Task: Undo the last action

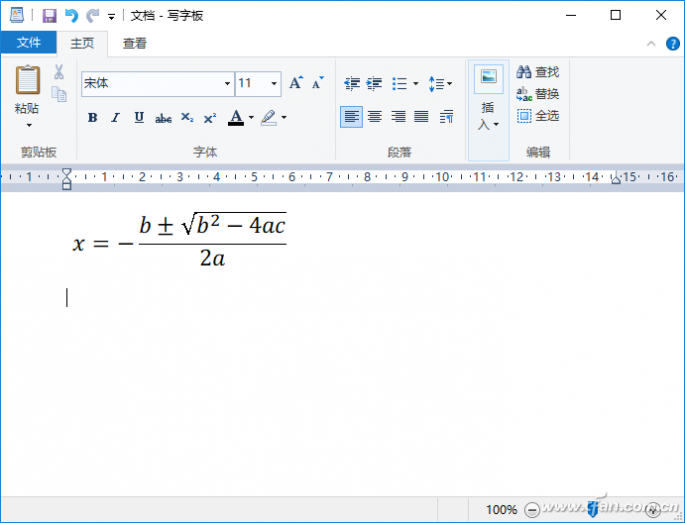Action: (x=71, y=16)
